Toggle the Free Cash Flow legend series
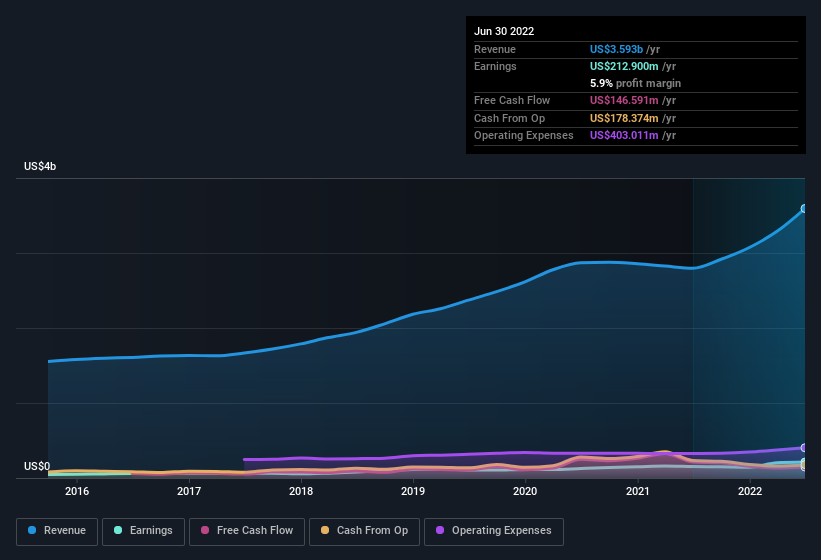Screen dimensions: 821x560 pyautogui.click(x=247, y=531)
